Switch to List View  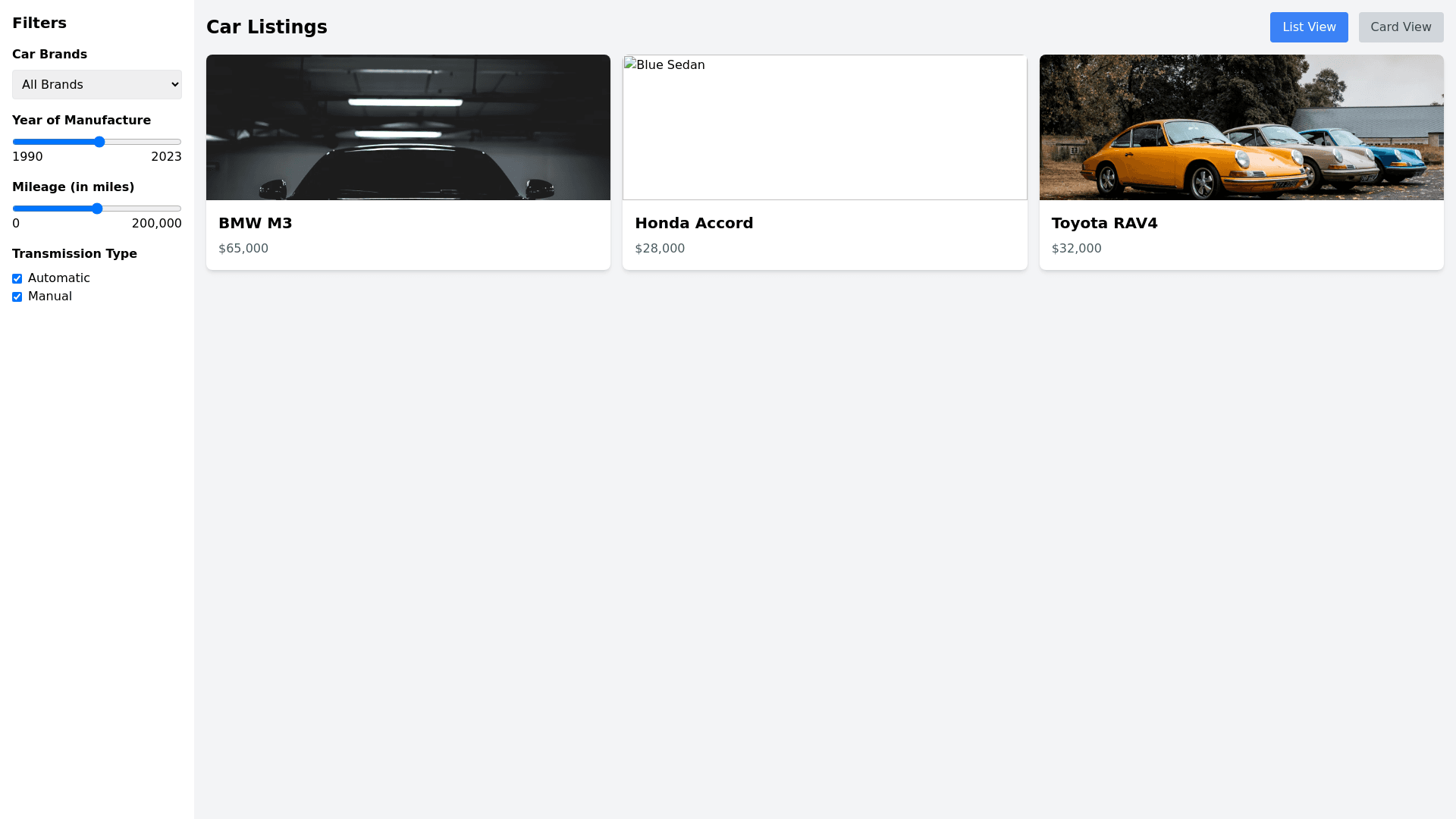click(1308, 27)
